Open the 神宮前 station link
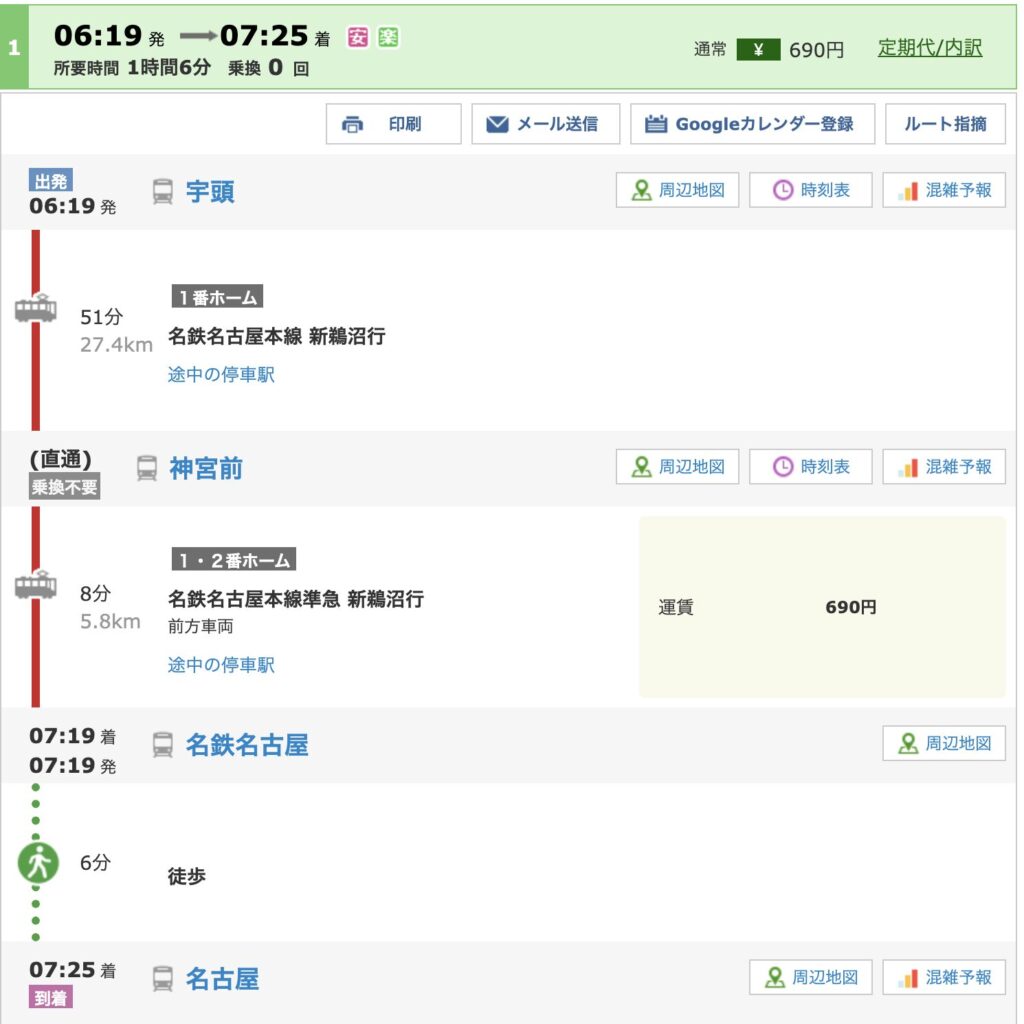The width and height of the screenshot is (1024, 1024). (x=206, y=468)
